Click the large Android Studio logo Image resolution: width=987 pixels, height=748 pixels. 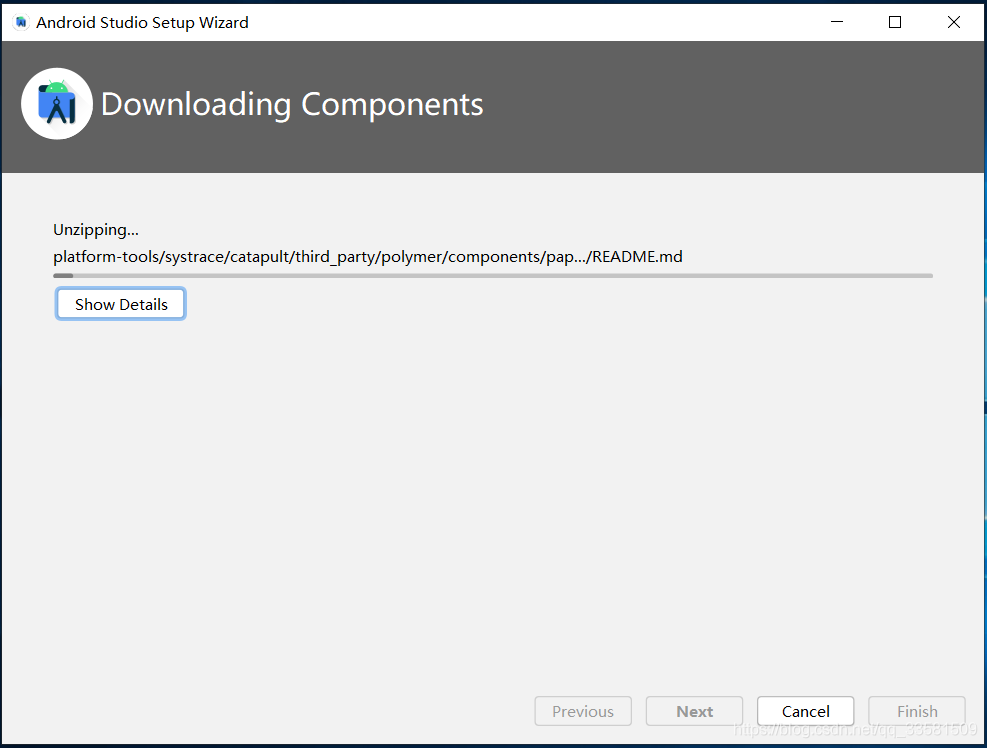(57, 104)
